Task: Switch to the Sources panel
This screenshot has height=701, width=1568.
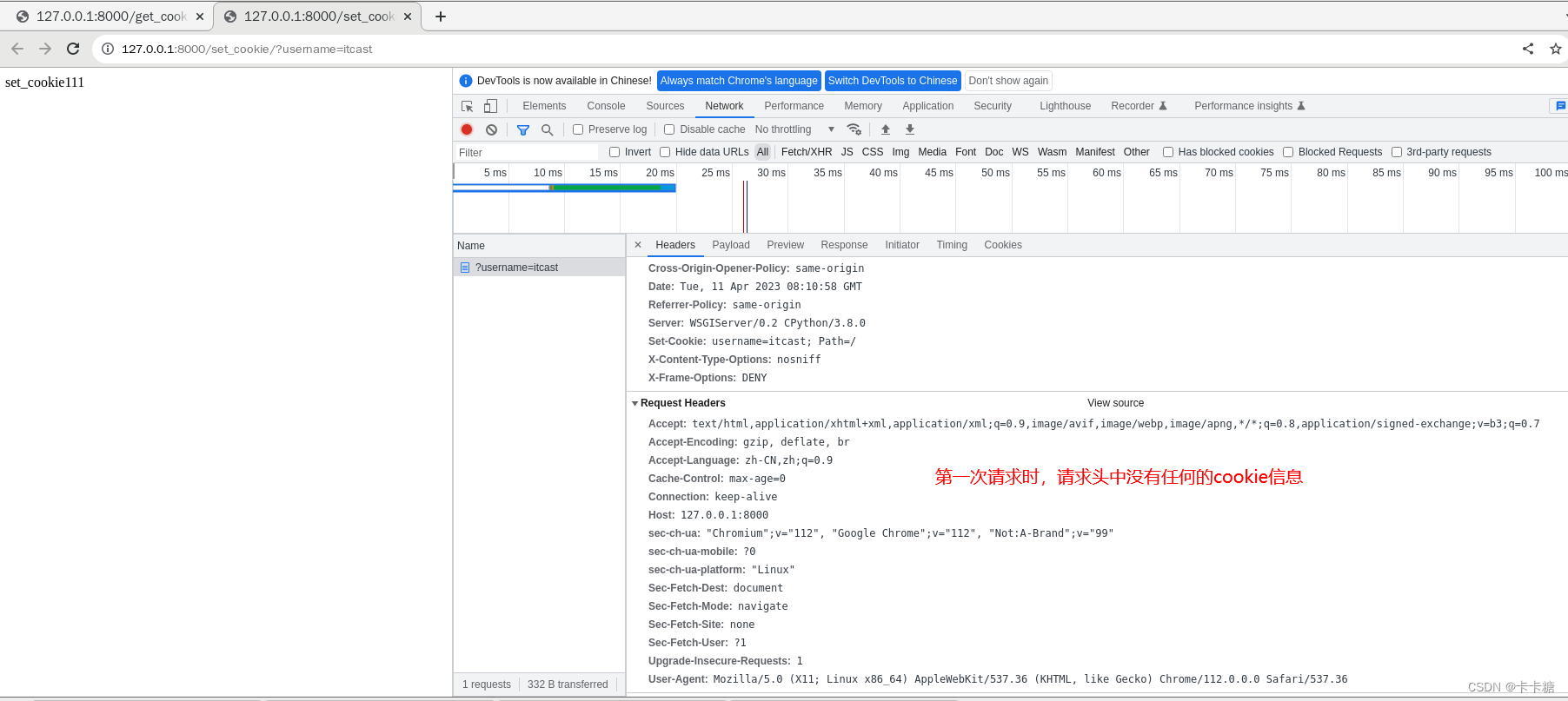Action: coord(665,106)
